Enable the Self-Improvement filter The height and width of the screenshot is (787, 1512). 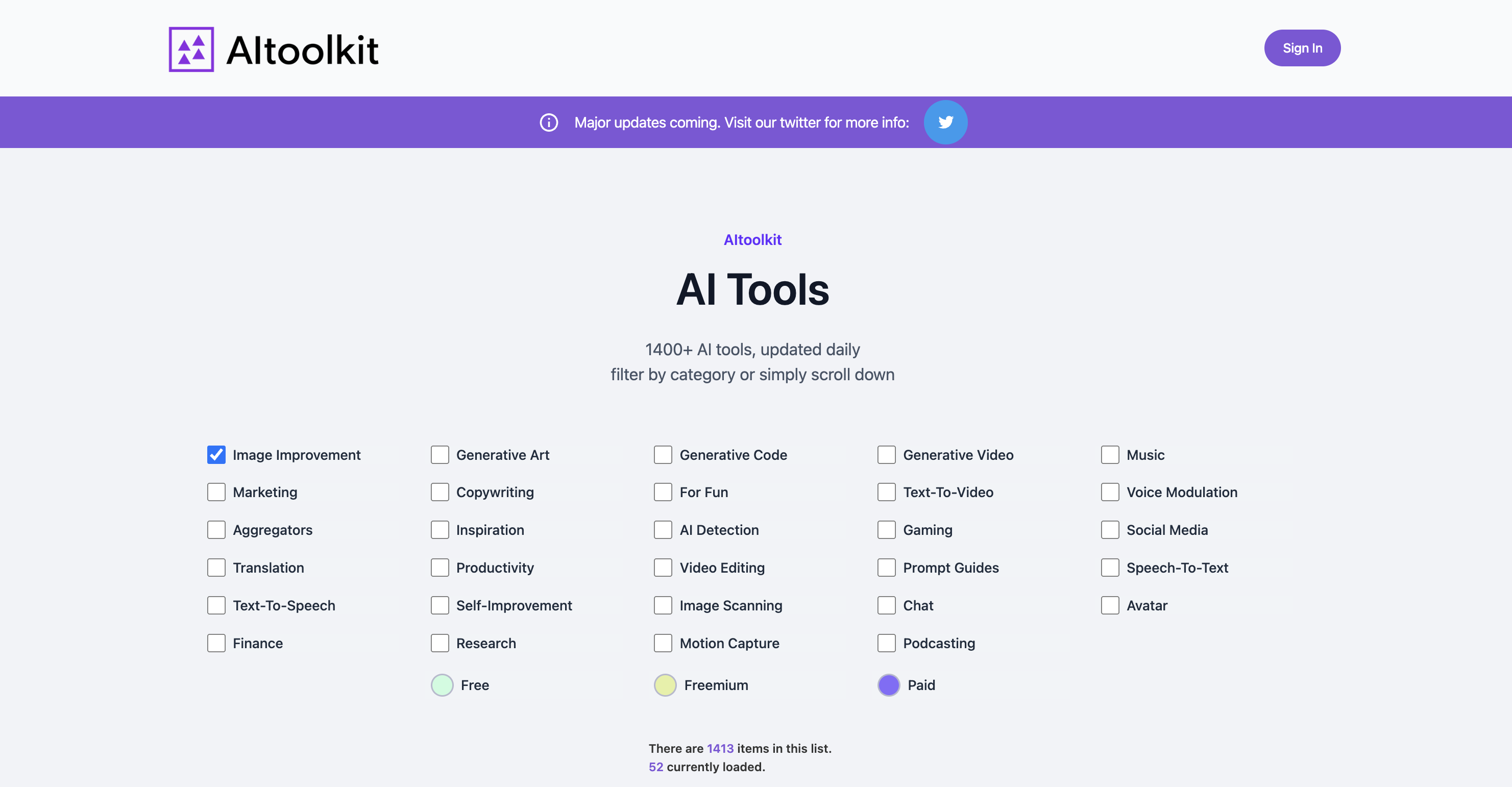[x=440, y=605]
